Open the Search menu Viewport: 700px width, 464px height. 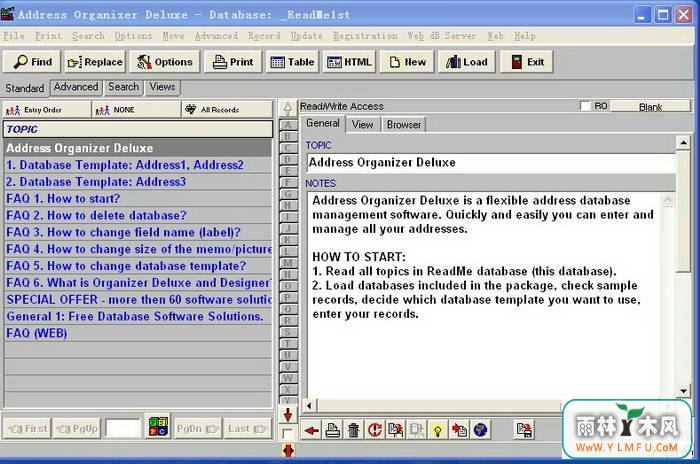point(88,36)
